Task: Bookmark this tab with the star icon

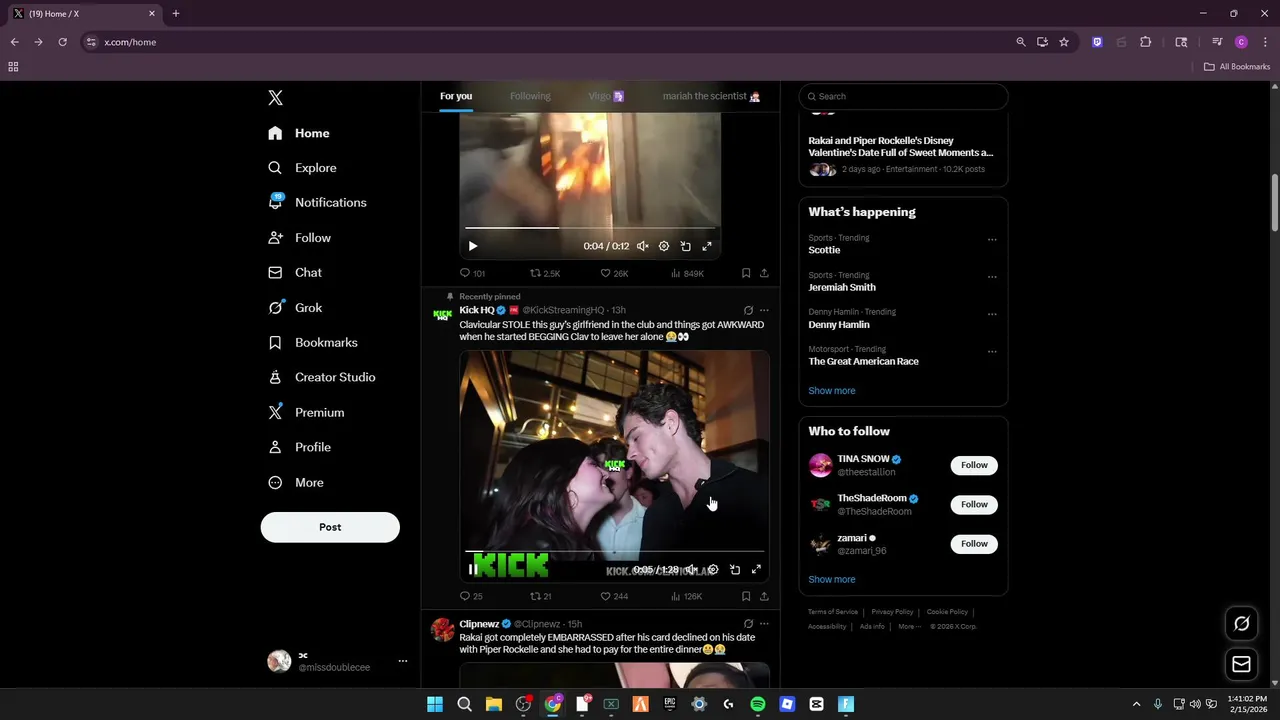Action: pyautogui.click(x=1064, y=42)
